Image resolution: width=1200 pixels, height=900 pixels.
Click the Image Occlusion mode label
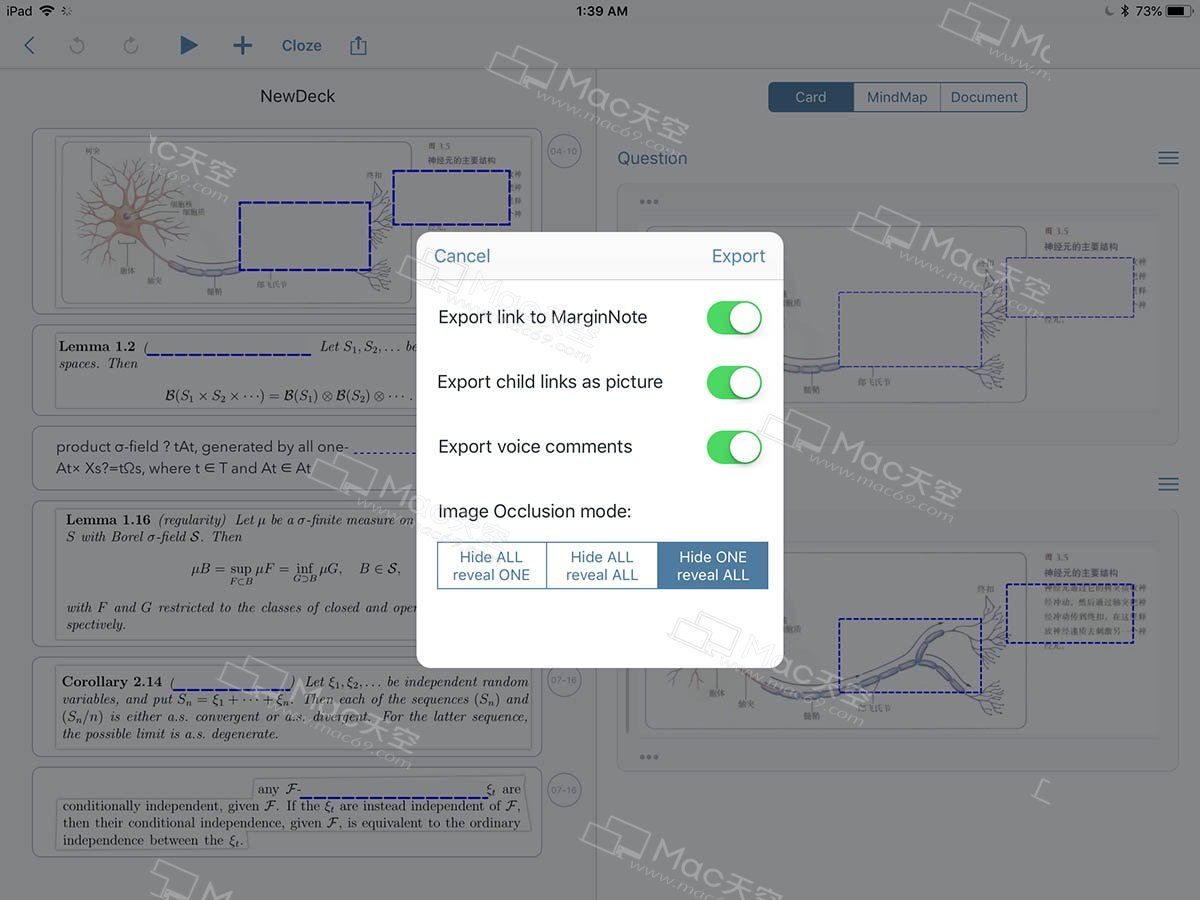point(535,511)
